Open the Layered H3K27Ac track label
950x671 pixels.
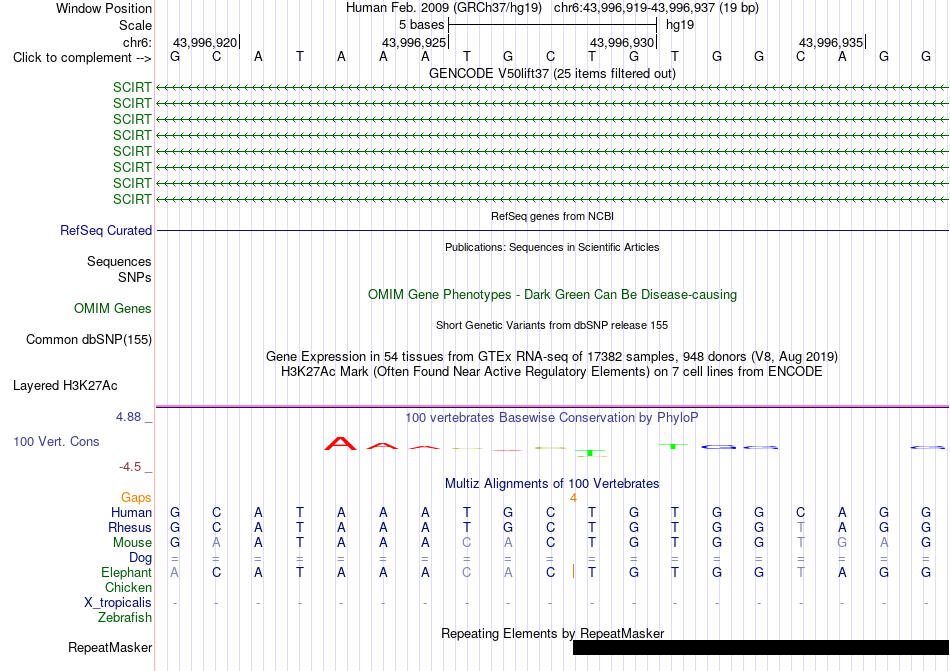65,385
